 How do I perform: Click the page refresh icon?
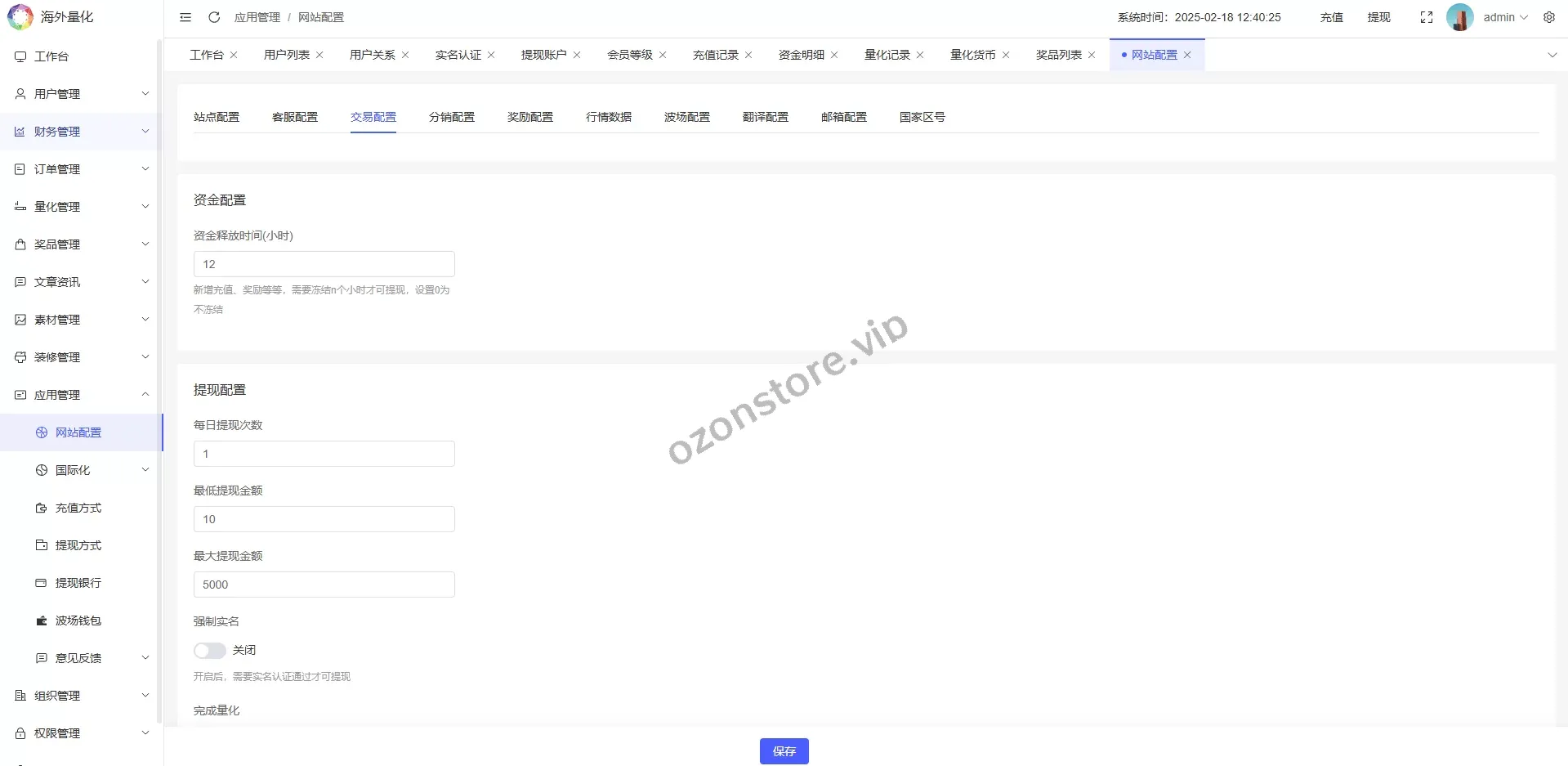pyautogui.click(x=214, y=17)
